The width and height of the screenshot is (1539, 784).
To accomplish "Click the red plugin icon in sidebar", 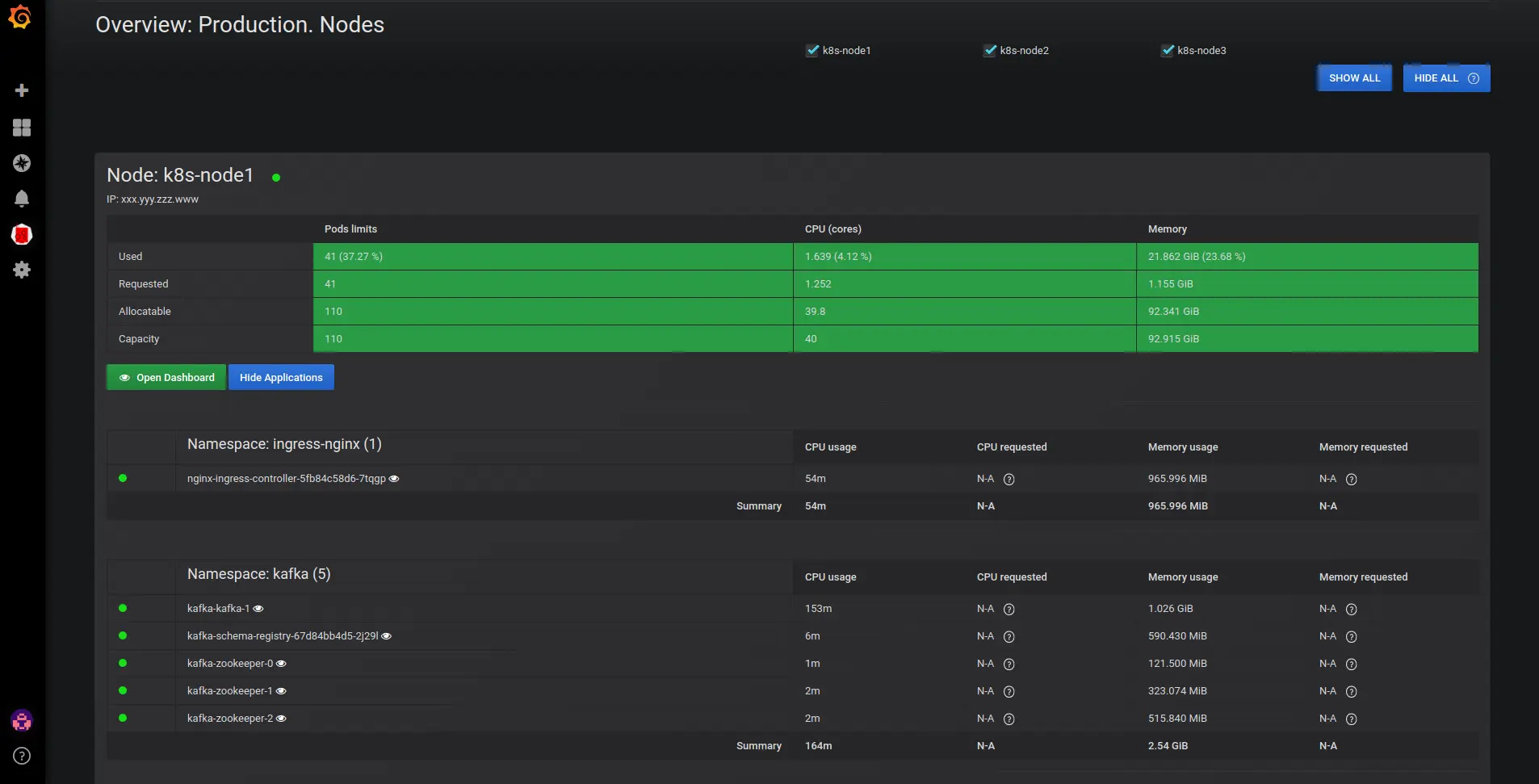I will click(22, 235).
